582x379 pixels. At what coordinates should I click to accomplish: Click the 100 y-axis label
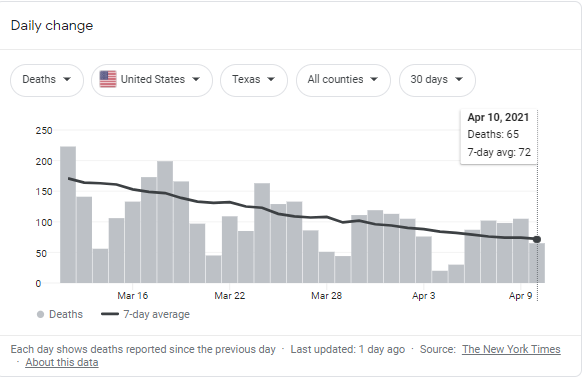click(x=44, y=223)
